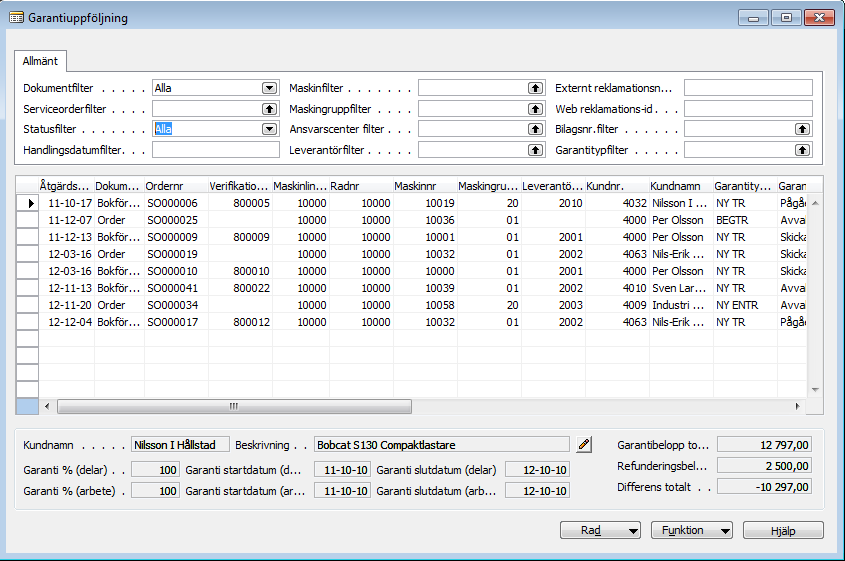Click the Handlingsdatumfilter input field

[216, 150]
